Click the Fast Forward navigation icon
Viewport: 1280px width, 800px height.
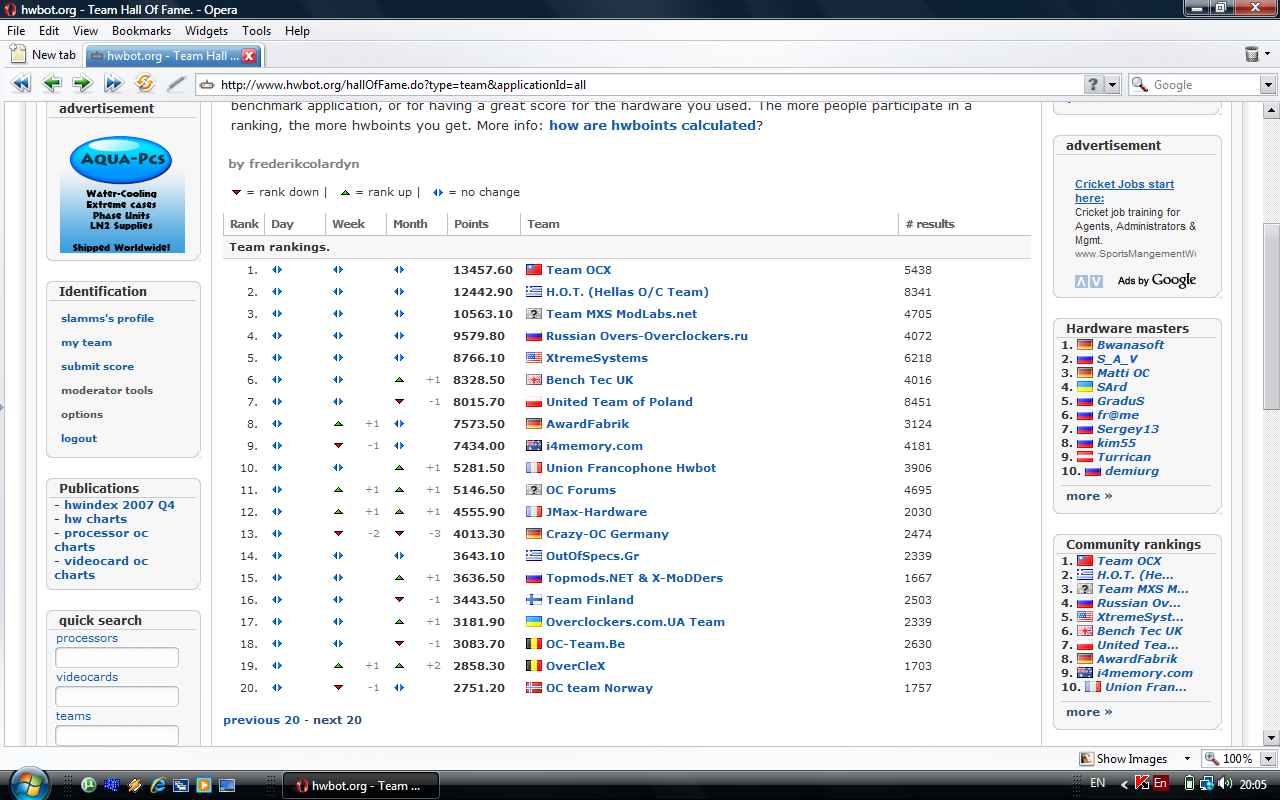(x=114, y=84)
